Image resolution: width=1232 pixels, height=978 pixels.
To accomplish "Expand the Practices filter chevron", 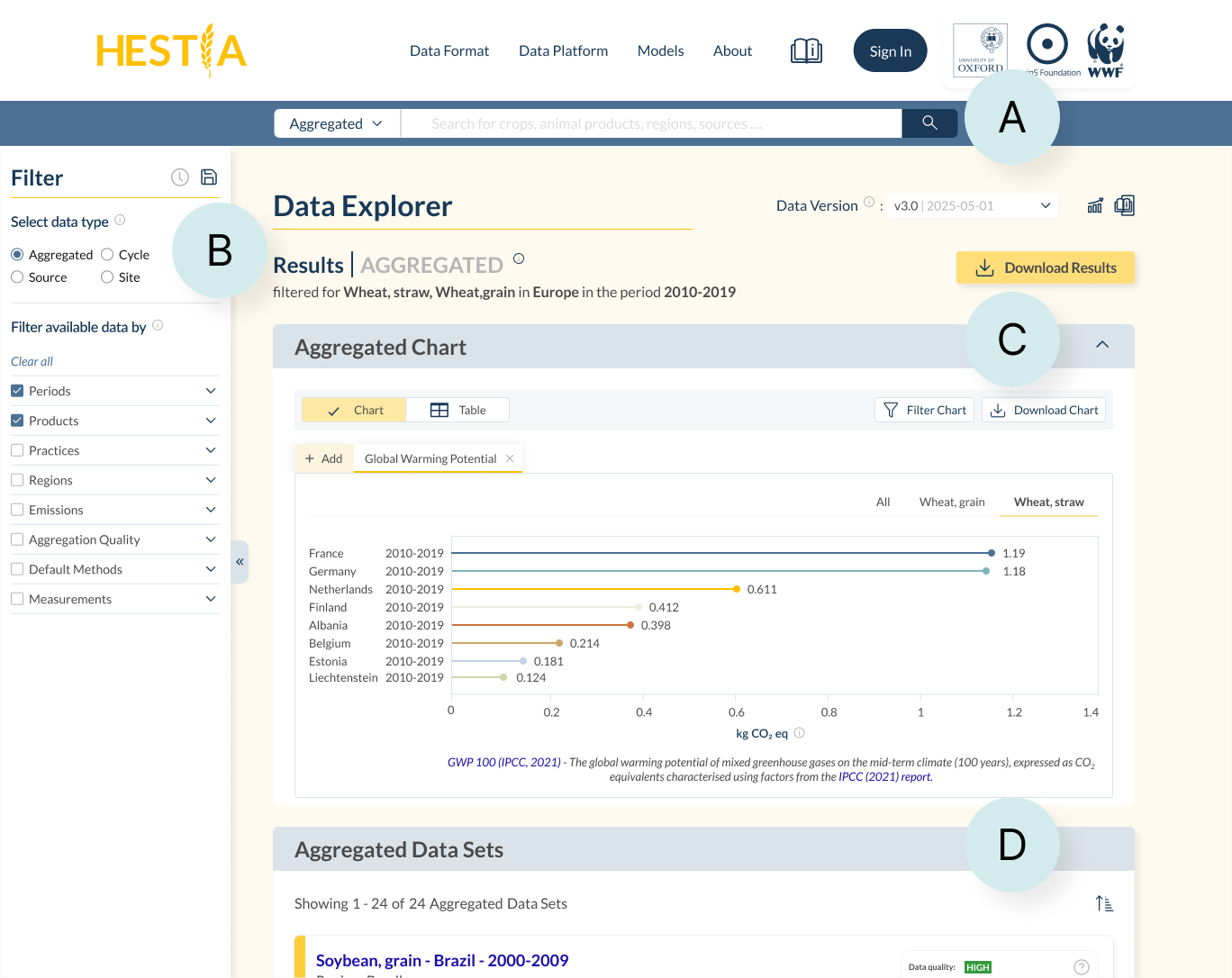I will [x=211, y=450].
